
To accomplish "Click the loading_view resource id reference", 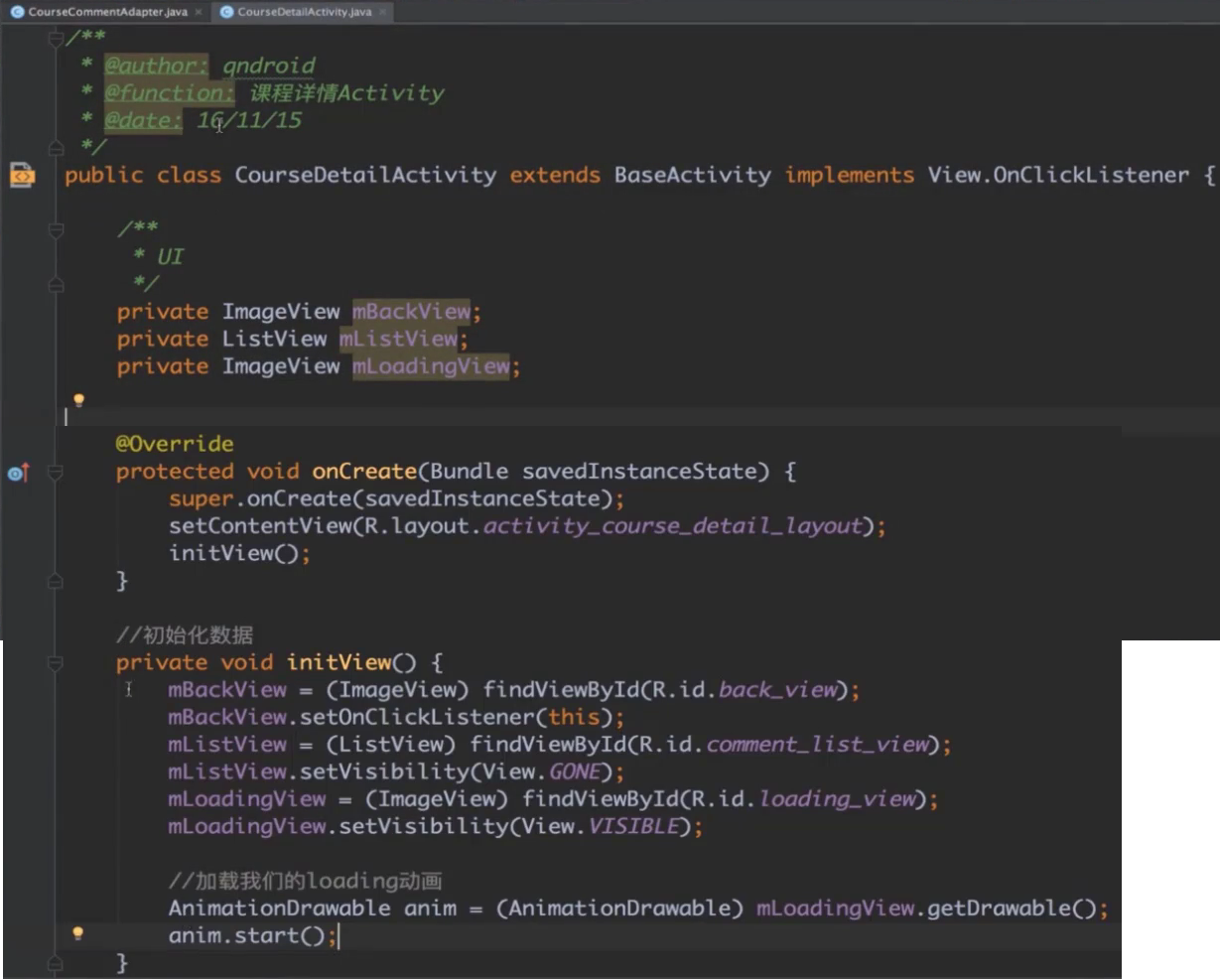I will pos(836,799).
